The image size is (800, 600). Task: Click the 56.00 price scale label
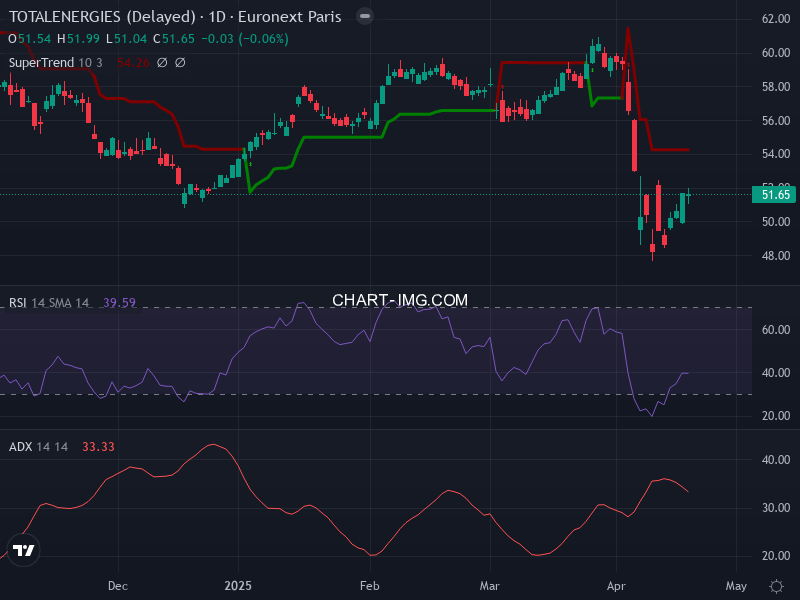[x=776, y=120]
